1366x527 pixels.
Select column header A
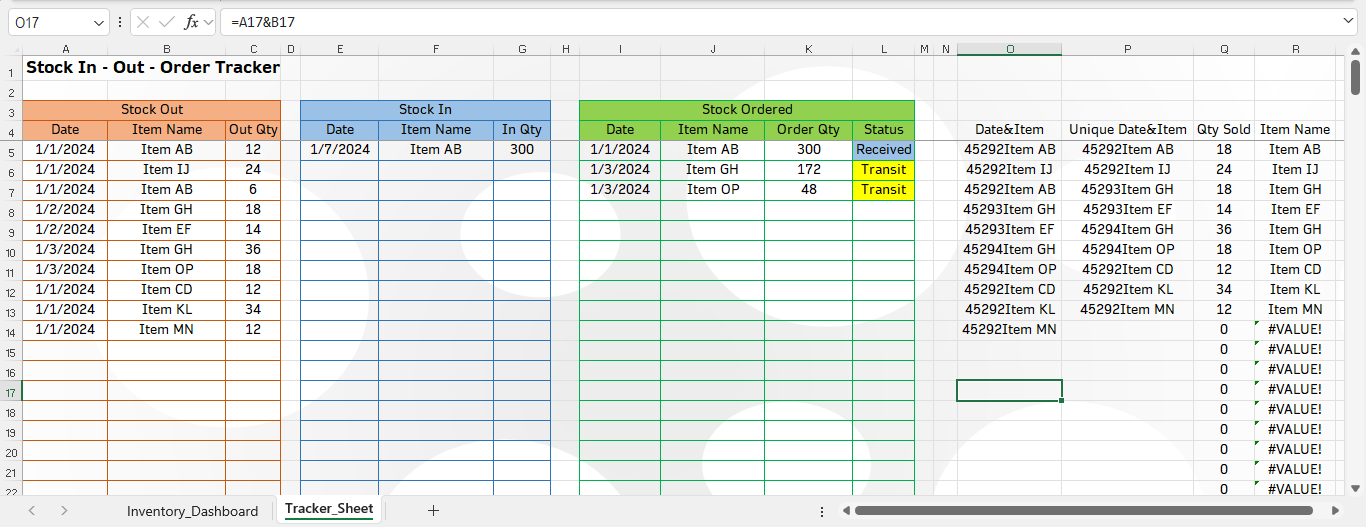pos(65,48)
